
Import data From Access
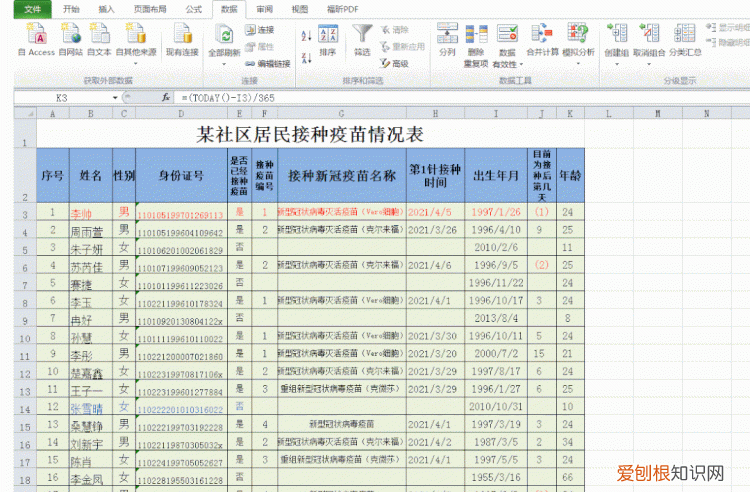(x=36, y=39)
